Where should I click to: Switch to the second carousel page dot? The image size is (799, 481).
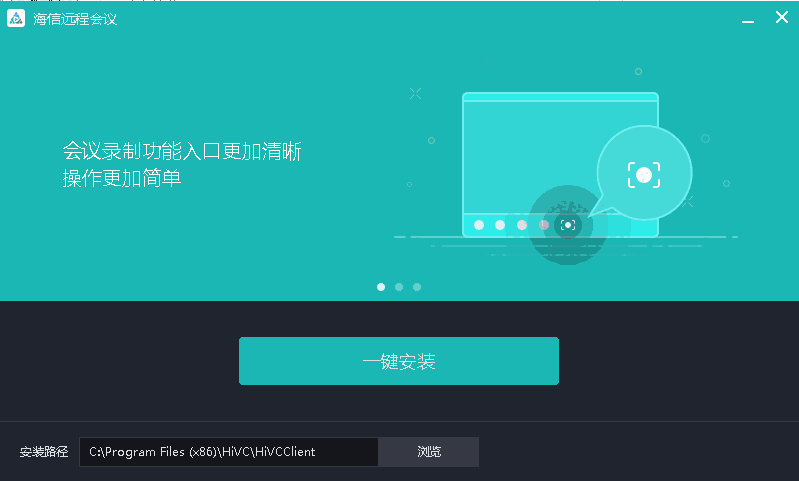coord(399,287)
